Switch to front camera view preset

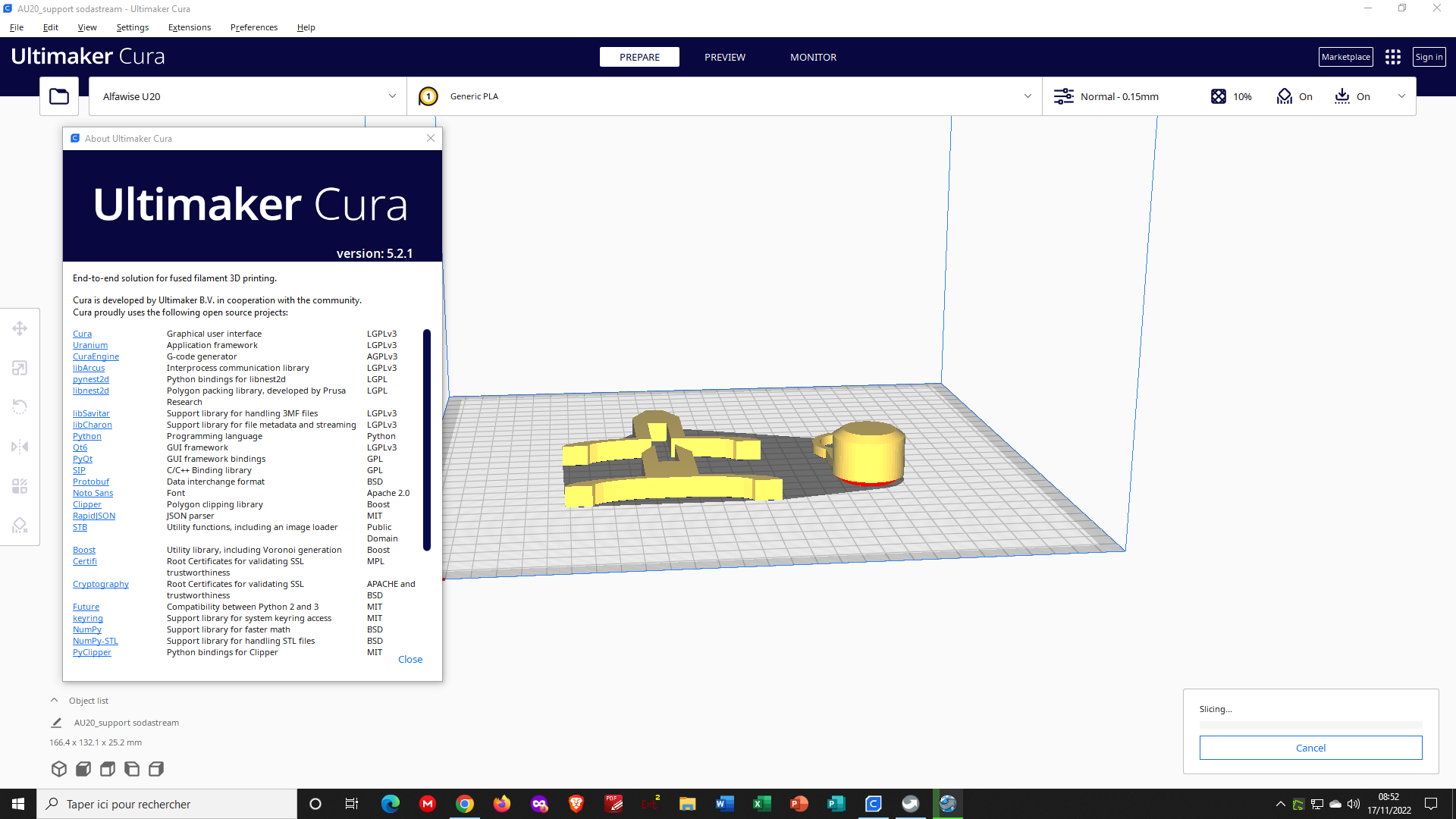click(83, 768)
